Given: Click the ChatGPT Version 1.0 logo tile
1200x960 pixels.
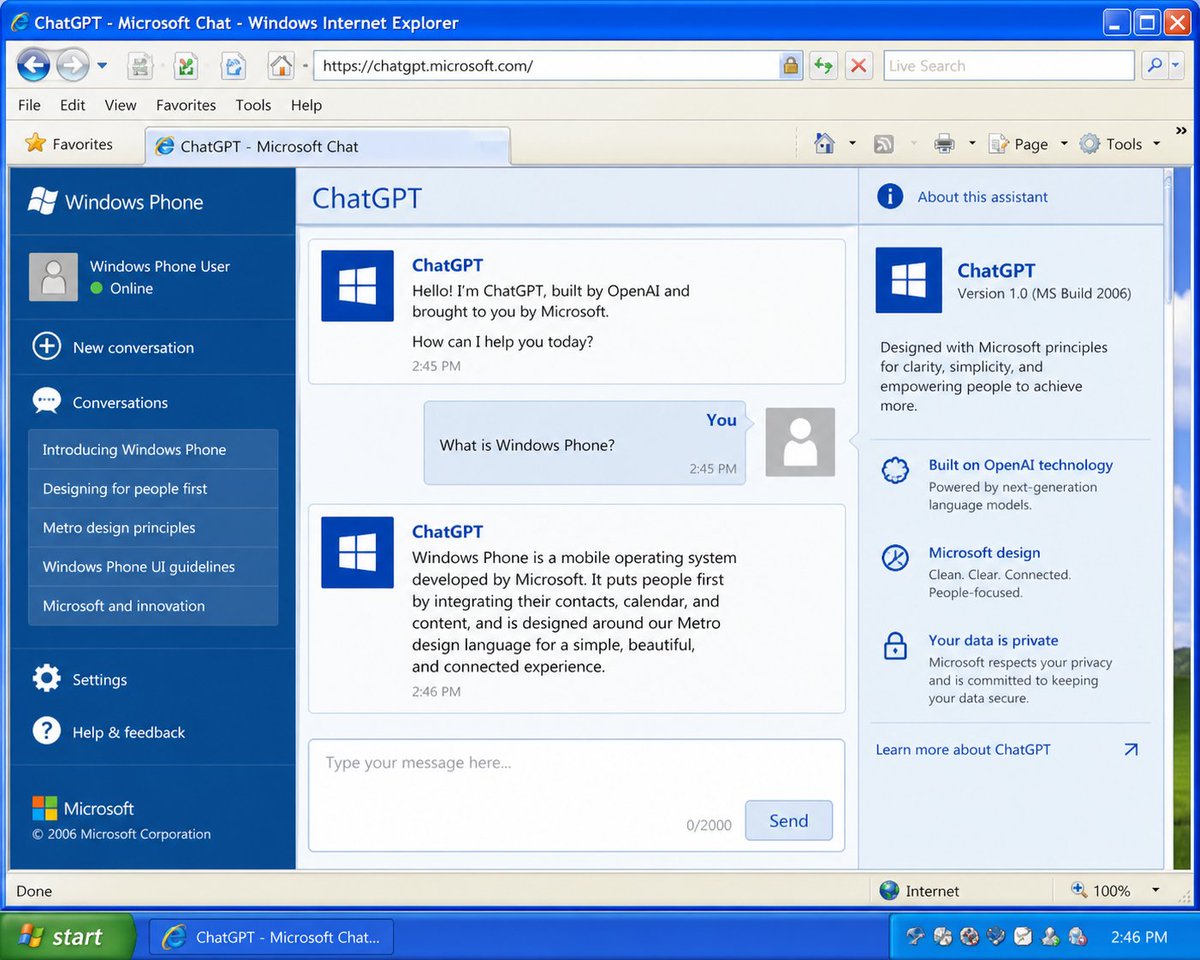Looking at the screenshot, I should click(x=908, y=281).
